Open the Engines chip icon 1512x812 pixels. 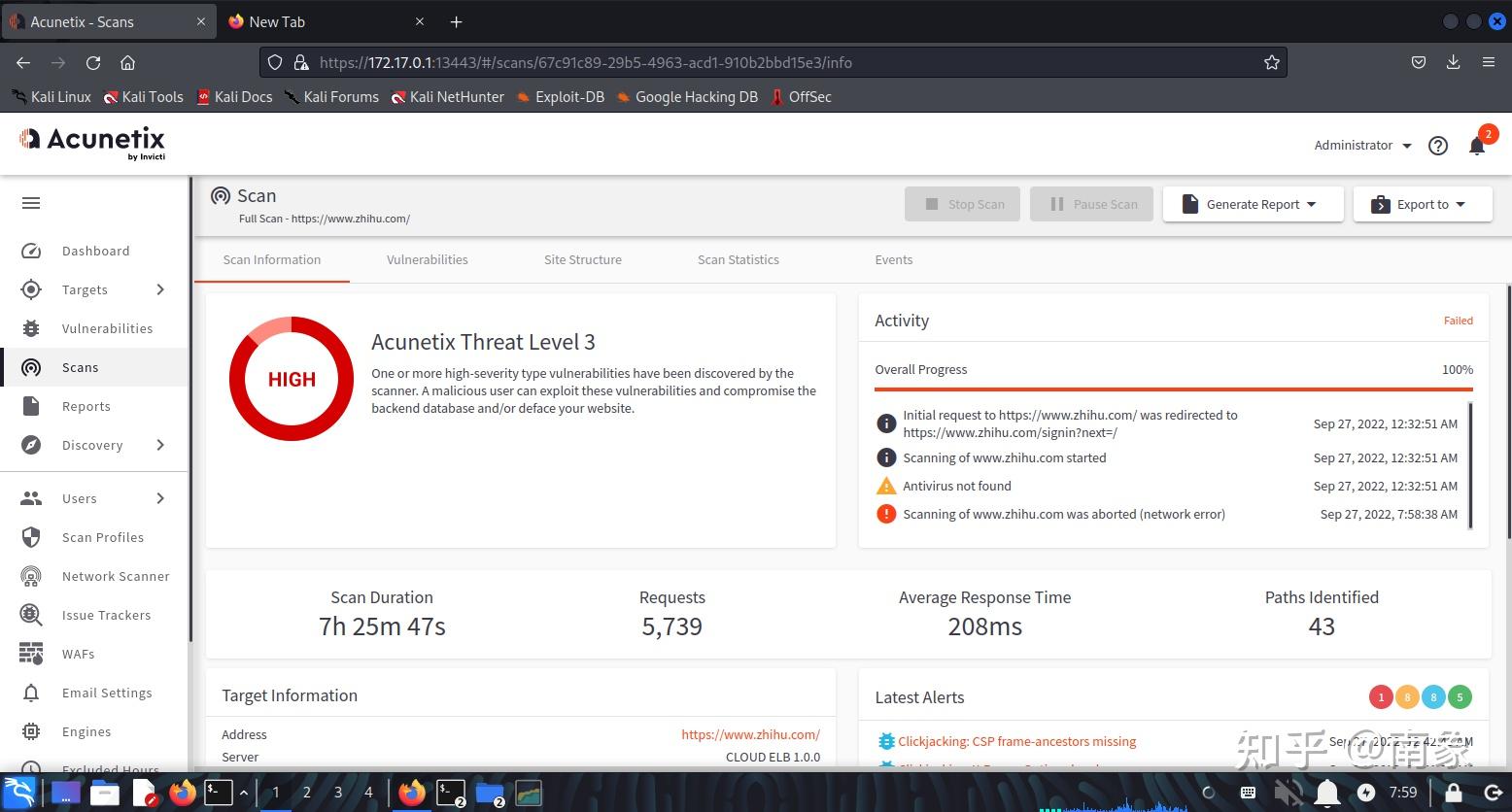tap(31, 731)
